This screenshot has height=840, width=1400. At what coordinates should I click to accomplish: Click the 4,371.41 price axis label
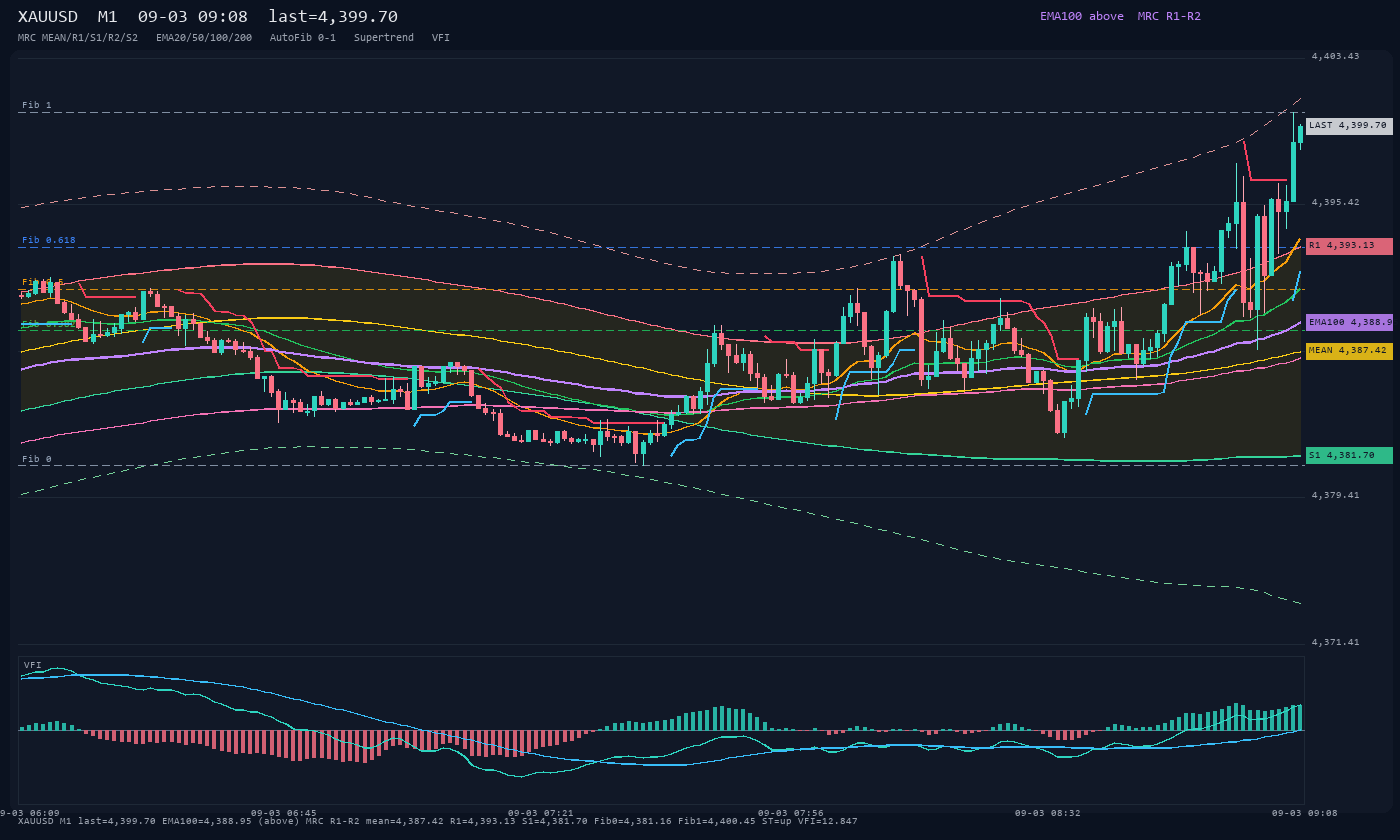pos(1336,642)
